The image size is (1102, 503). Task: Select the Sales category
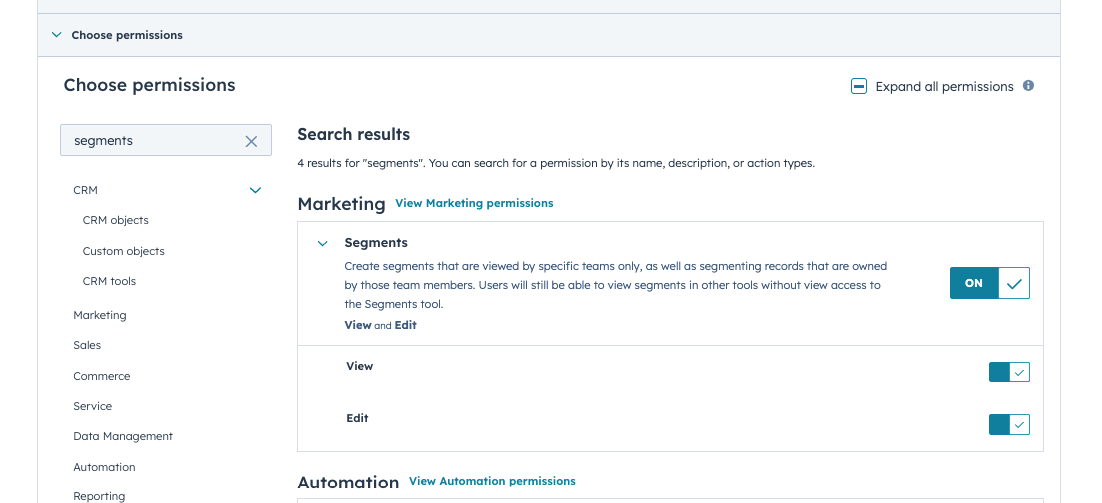87,345
